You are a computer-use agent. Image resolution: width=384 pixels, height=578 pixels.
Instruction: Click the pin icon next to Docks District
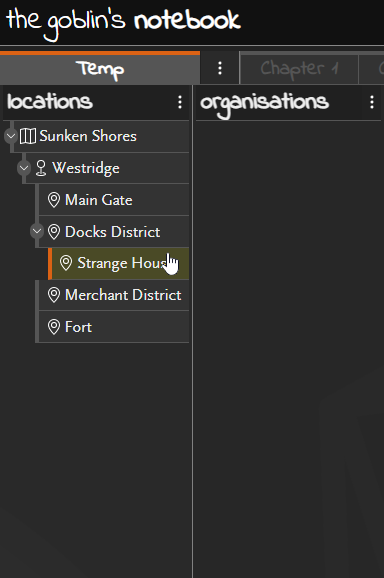tap(54, 232)
